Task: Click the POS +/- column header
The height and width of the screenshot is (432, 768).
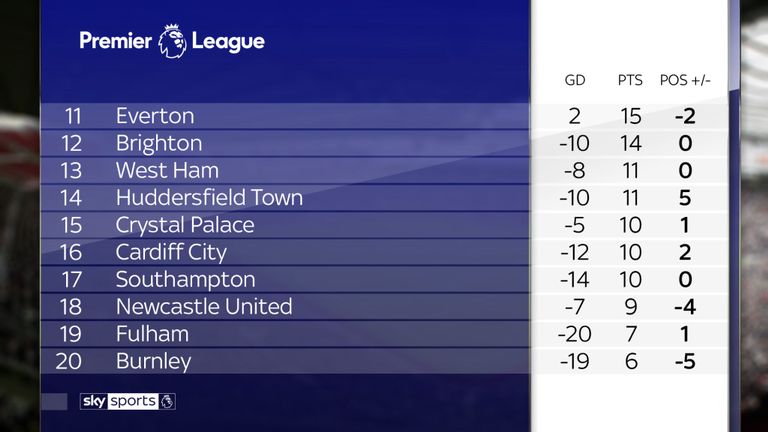Action: point(685,80)
